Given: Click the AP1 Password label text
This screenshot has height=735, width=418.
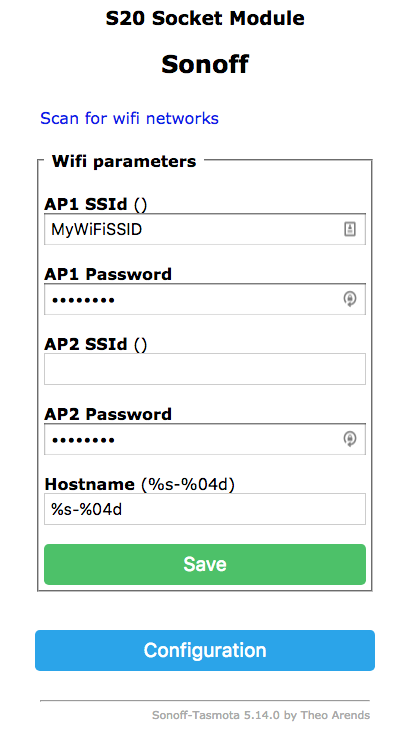Looking at the screenshot, I should point(108,274).
